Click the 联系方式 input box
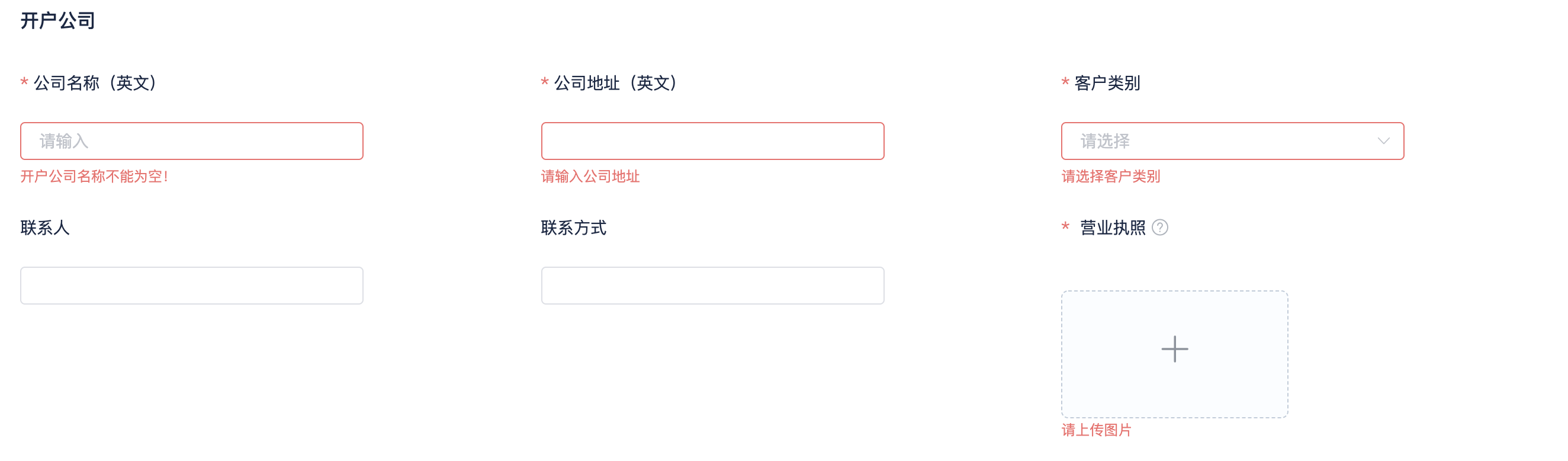Image resolution: width=1568 pixels, height=461 pixels. click(x=712, y=286)
